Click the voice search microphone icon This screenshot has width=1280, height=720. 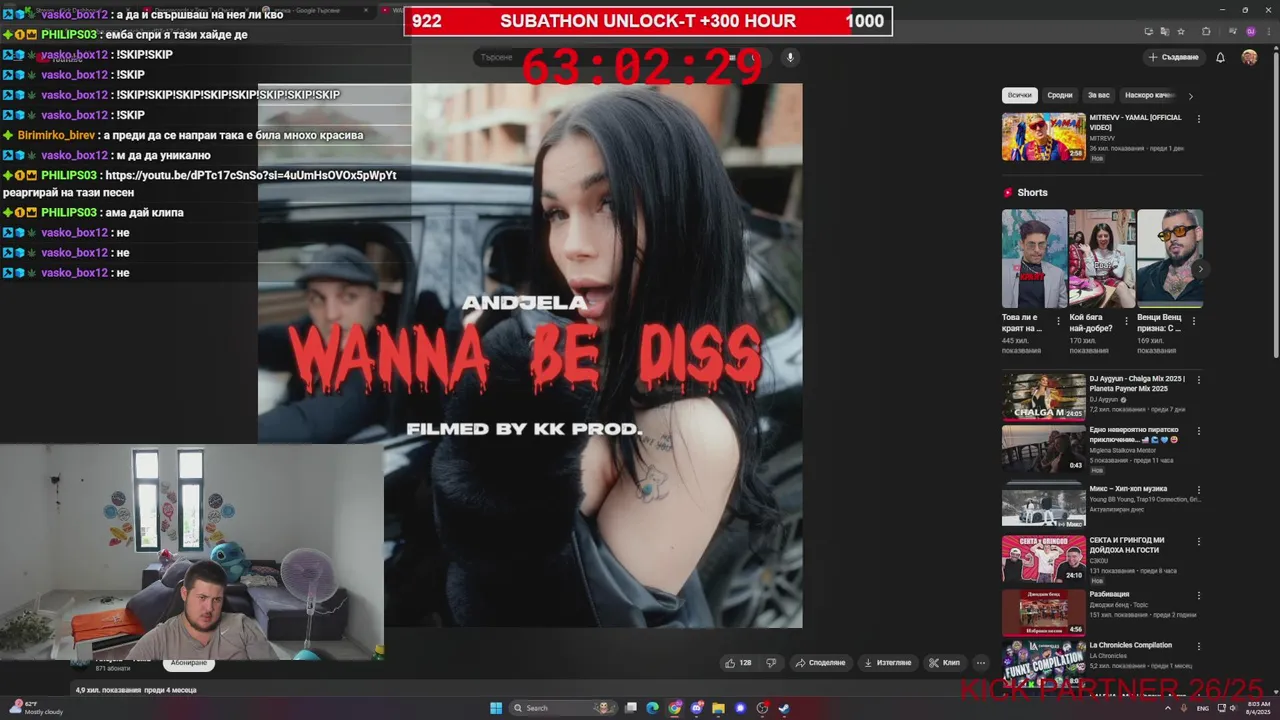coord(790,57)
